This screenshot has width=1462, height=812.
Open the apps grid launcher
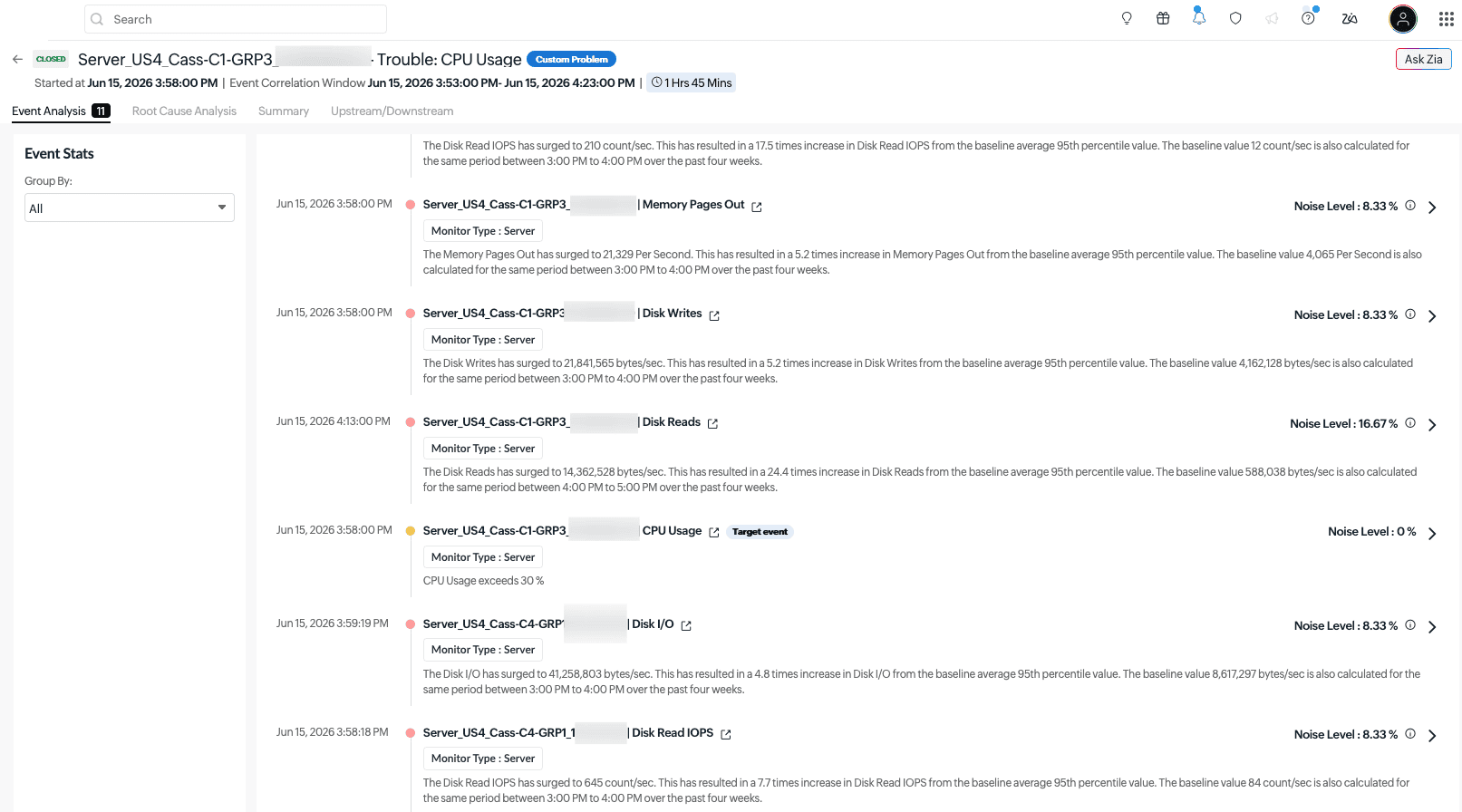tap(1447, 19)
